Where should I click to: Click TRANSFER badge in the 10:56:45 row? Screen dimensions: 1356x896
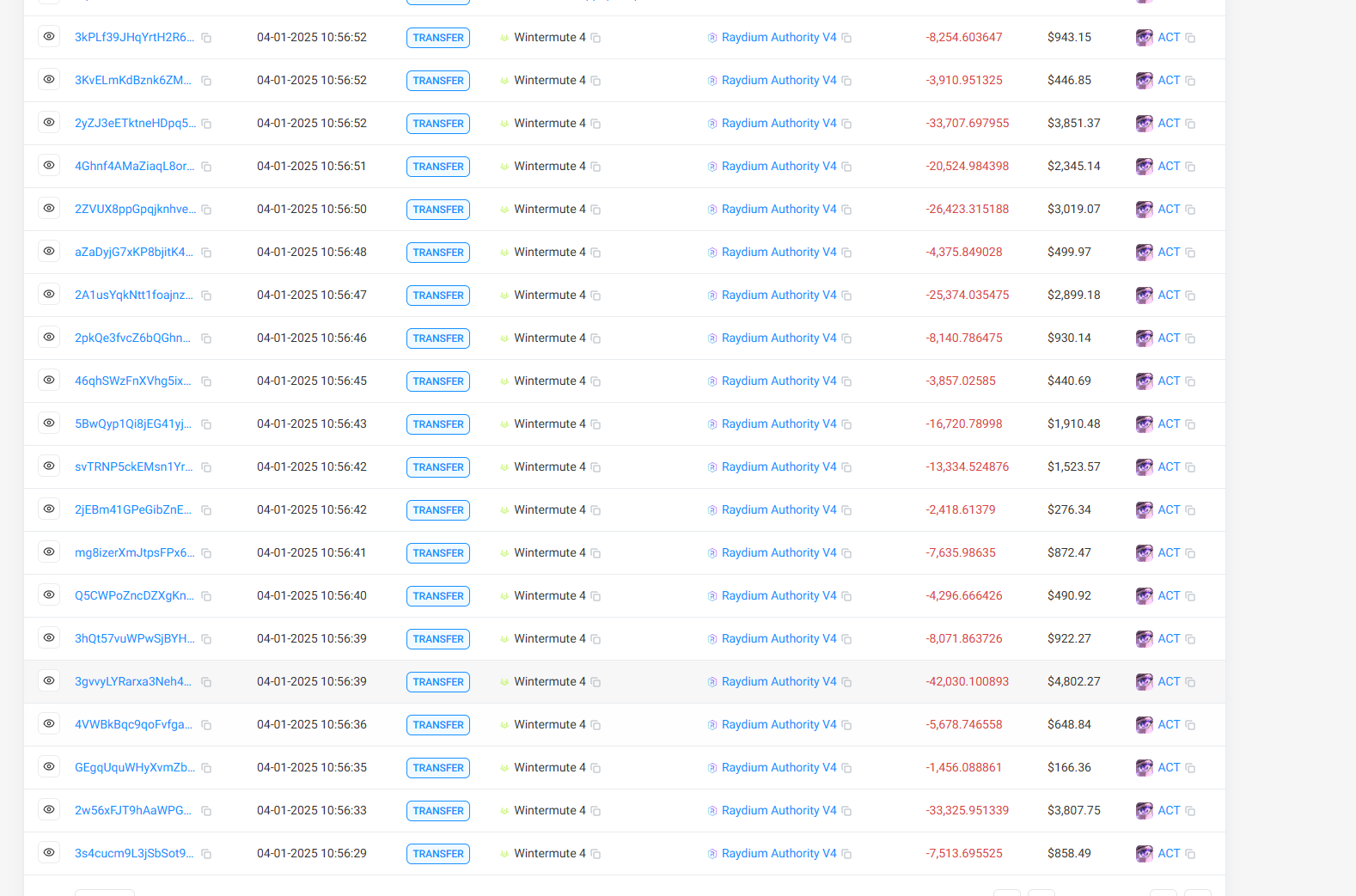[438, 381]
